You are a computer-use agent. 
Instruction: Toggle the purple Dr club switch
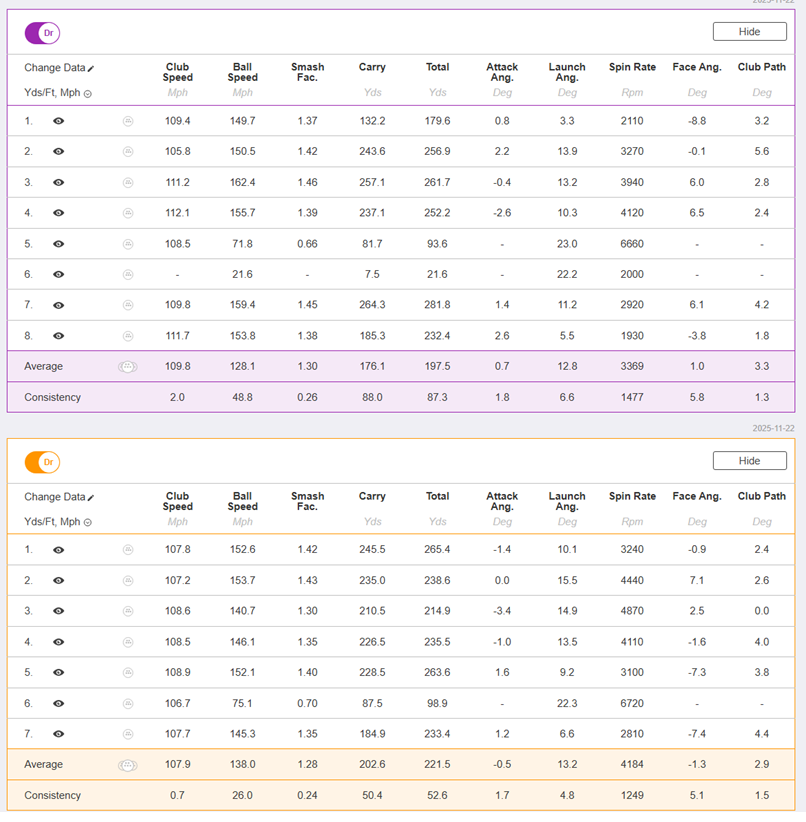(42, 33)
